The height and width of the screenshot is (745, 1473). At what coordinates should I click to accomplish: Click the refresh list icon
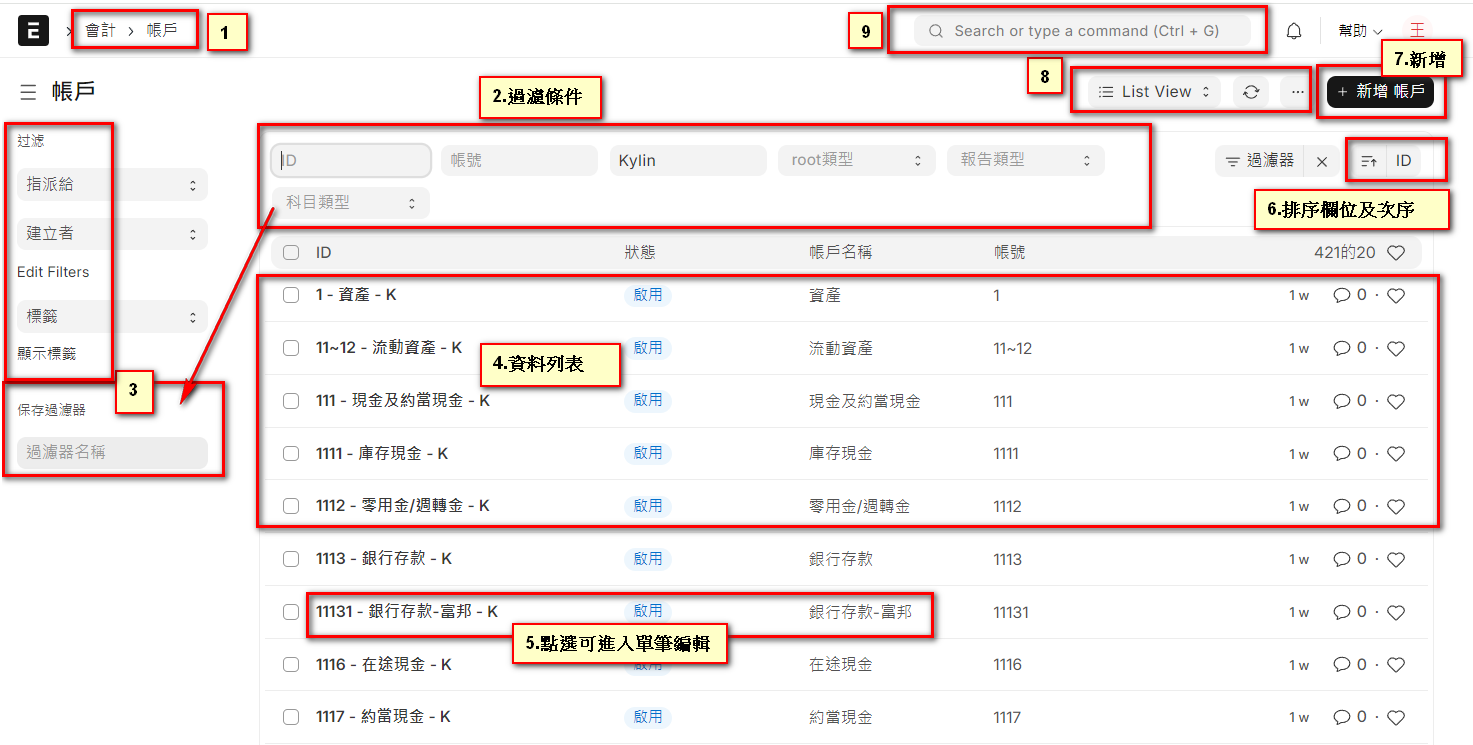(x=1251, y=92)
